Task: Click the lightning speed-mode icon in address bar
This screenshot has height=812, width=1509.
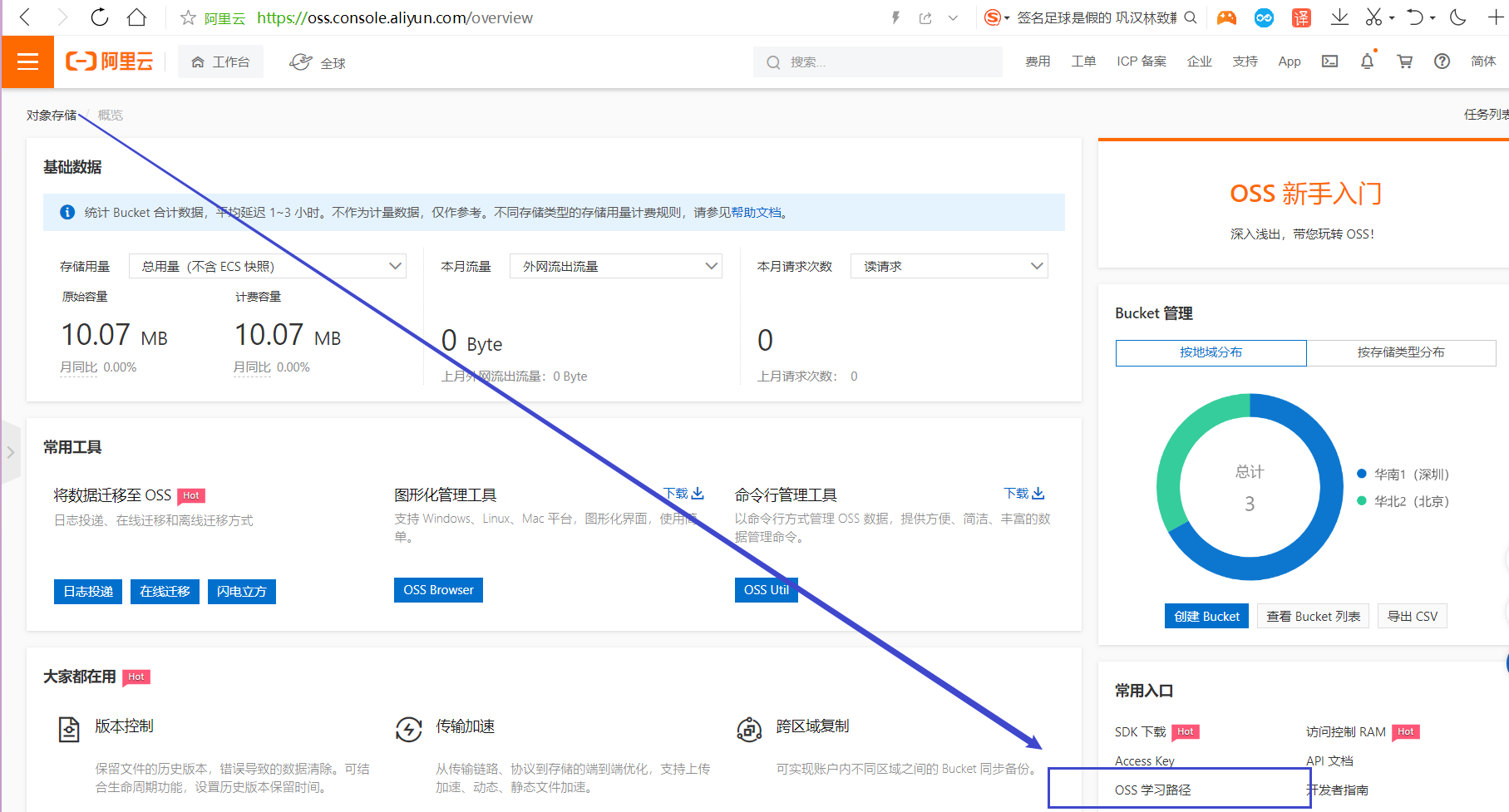Action: pos(895,17)
